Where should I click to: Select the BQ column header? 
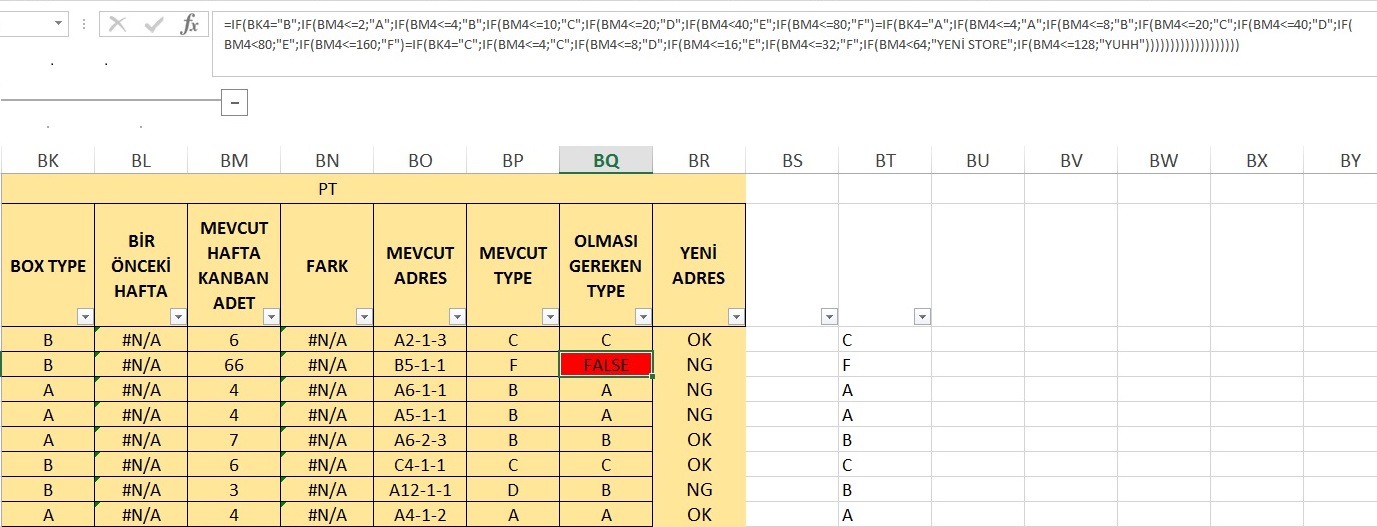pos(606,160)
